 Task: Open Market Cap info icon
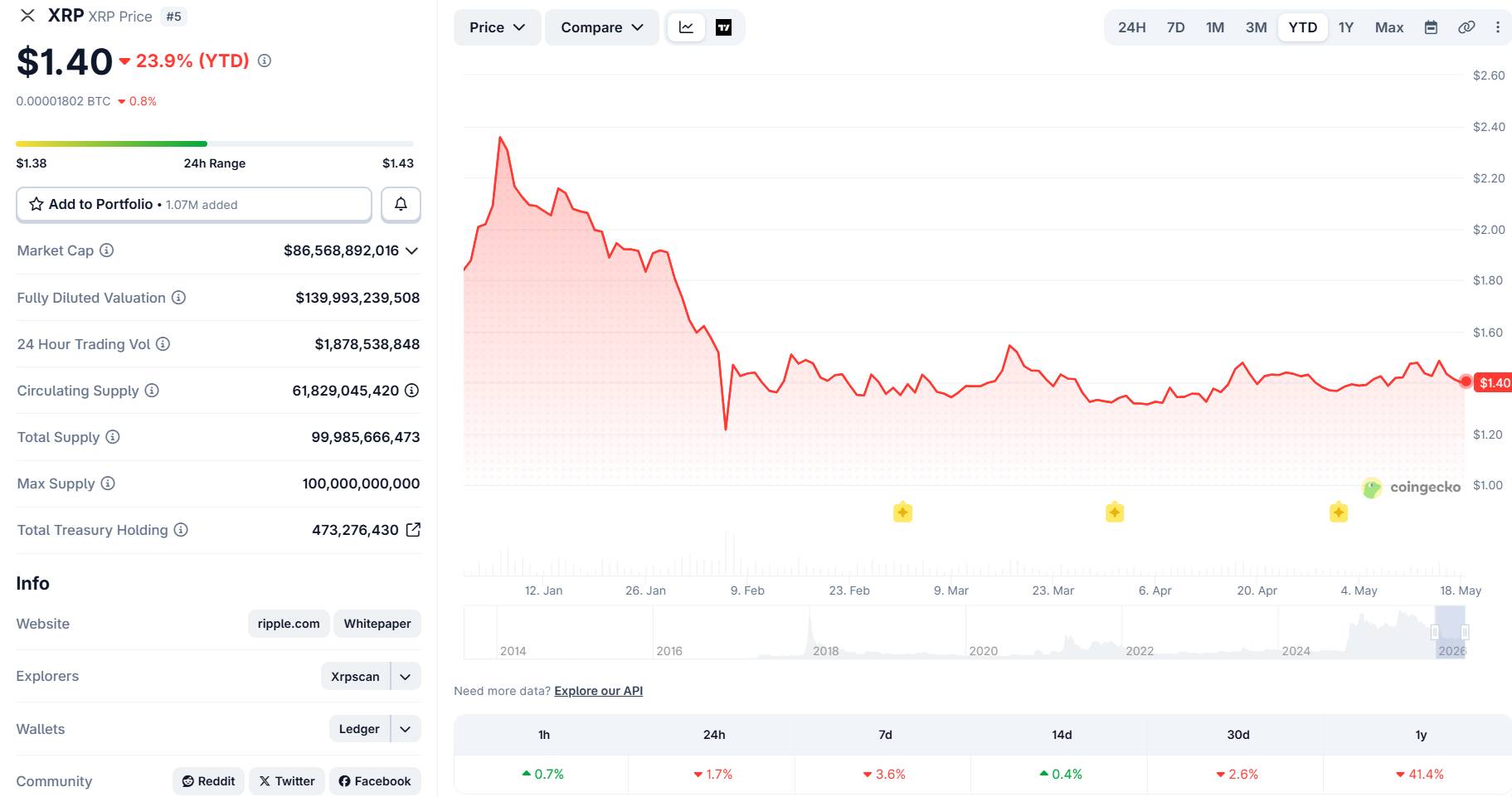click(x=107, y=250)
